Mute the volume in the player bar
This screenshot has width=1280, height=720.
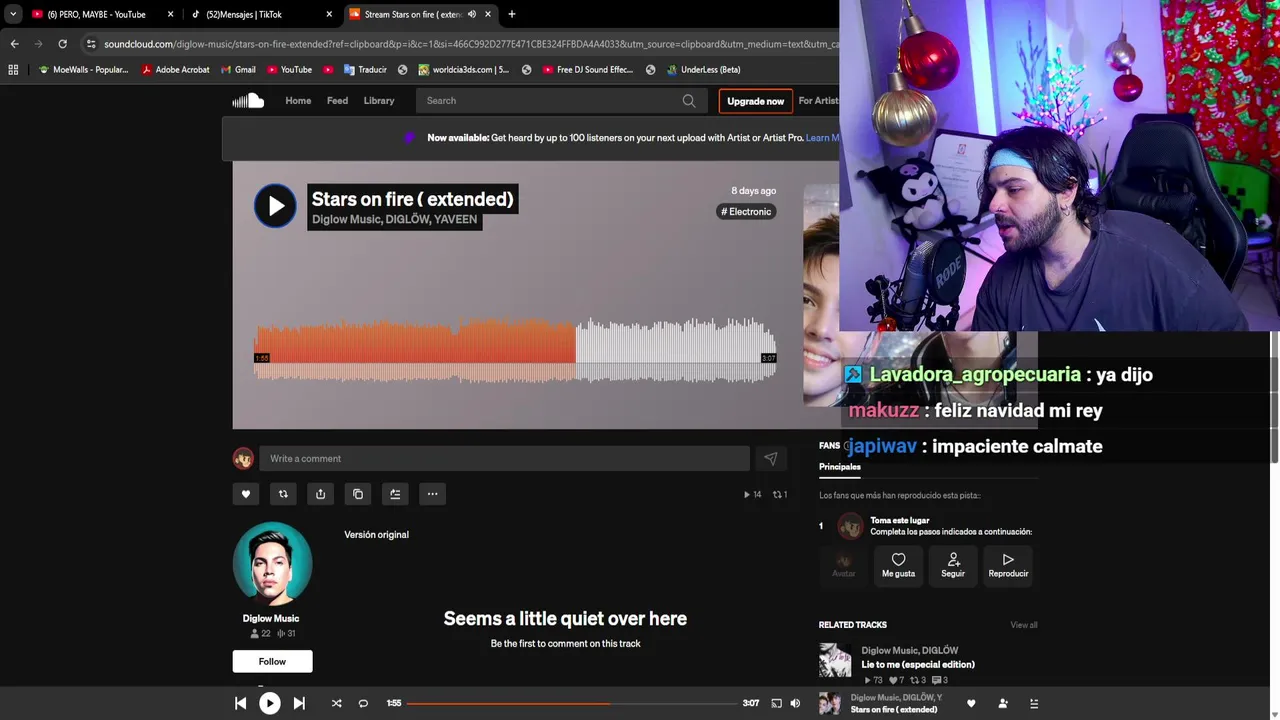click(x=795, y=703)
